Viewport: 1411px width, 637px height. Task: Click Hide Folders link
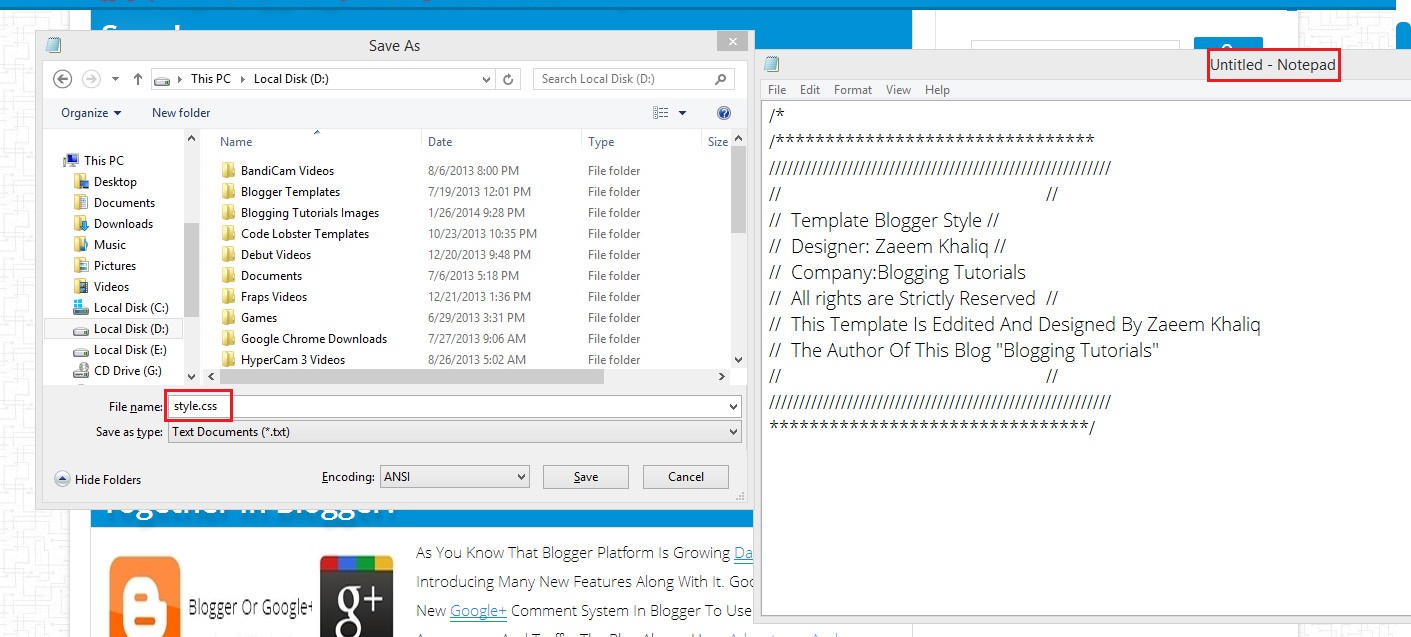pos(108,480)
